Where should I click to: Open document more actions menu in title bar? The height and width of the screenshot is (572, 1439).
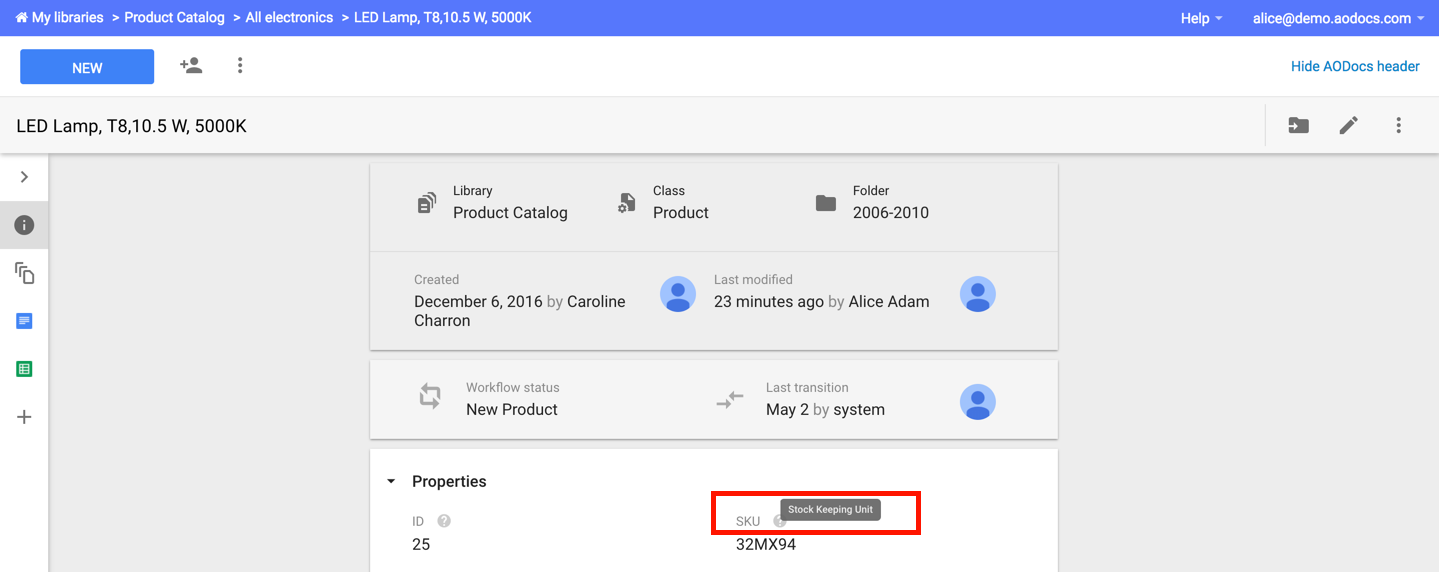click(1398, 125)
